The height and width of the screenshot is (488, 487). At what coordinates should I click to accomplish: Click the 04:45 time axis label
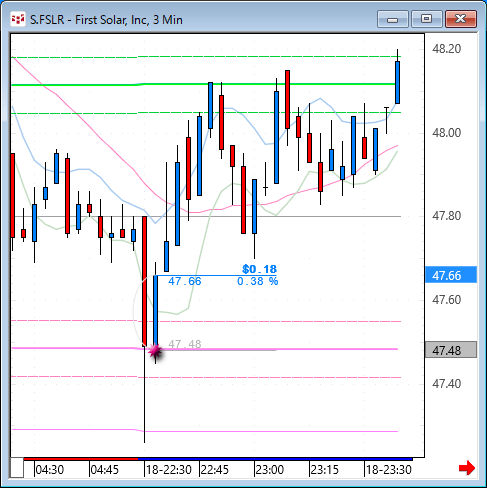105,470
